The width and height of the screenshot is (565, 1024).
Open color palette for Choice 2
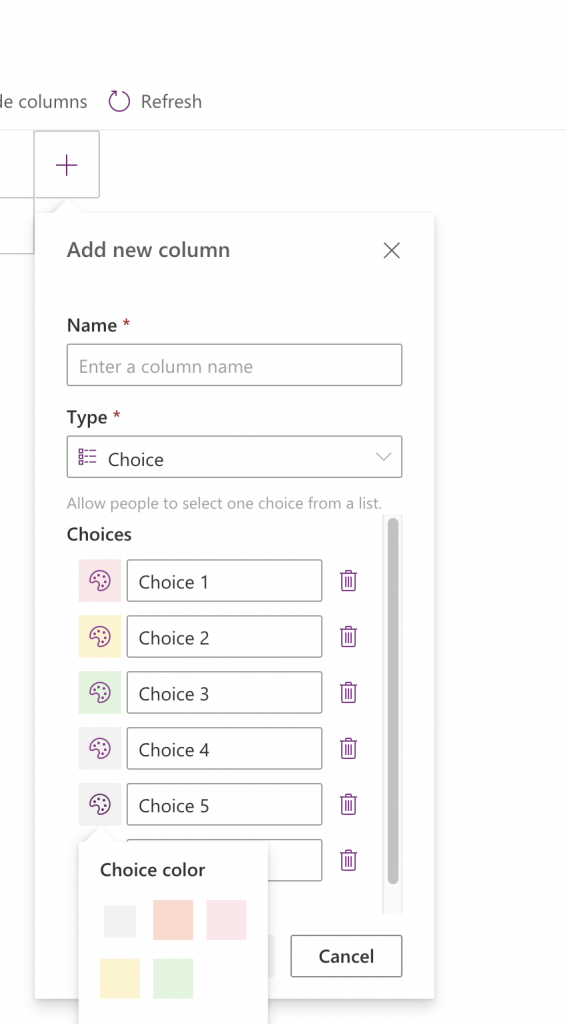pos(100,637)
